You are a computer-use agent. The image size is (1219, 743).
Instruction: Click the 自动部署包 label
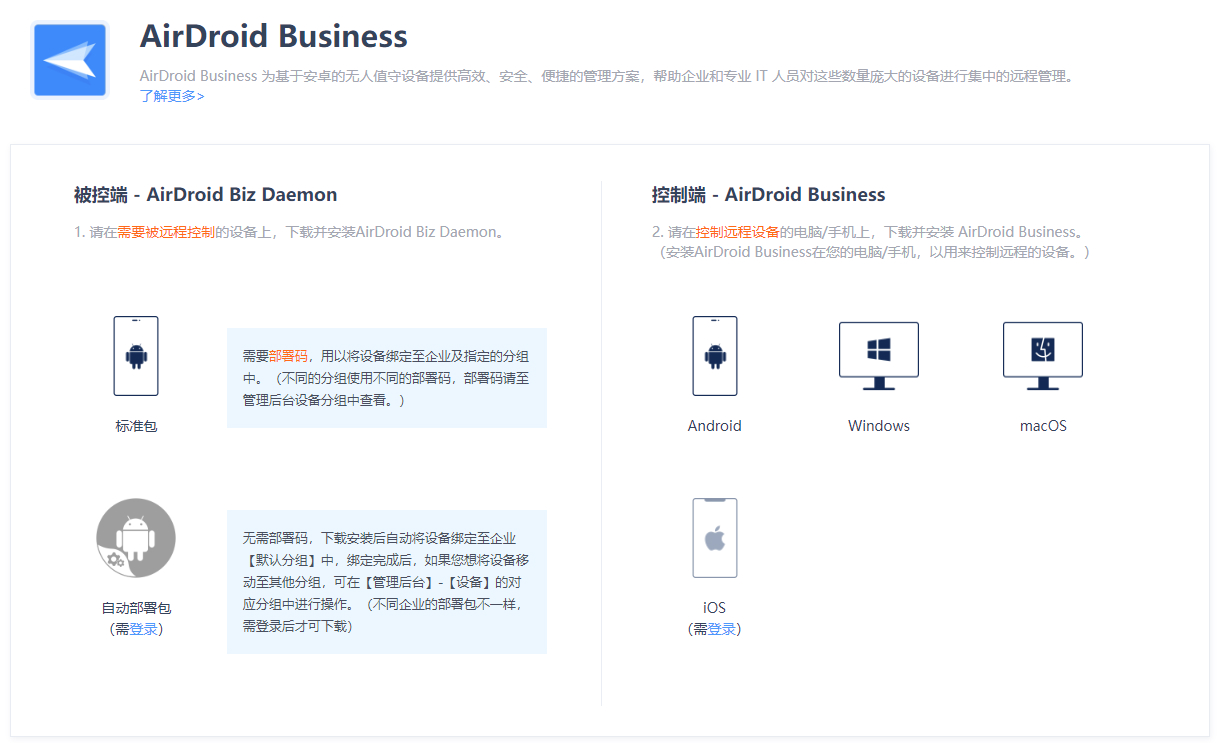[136, 608]
